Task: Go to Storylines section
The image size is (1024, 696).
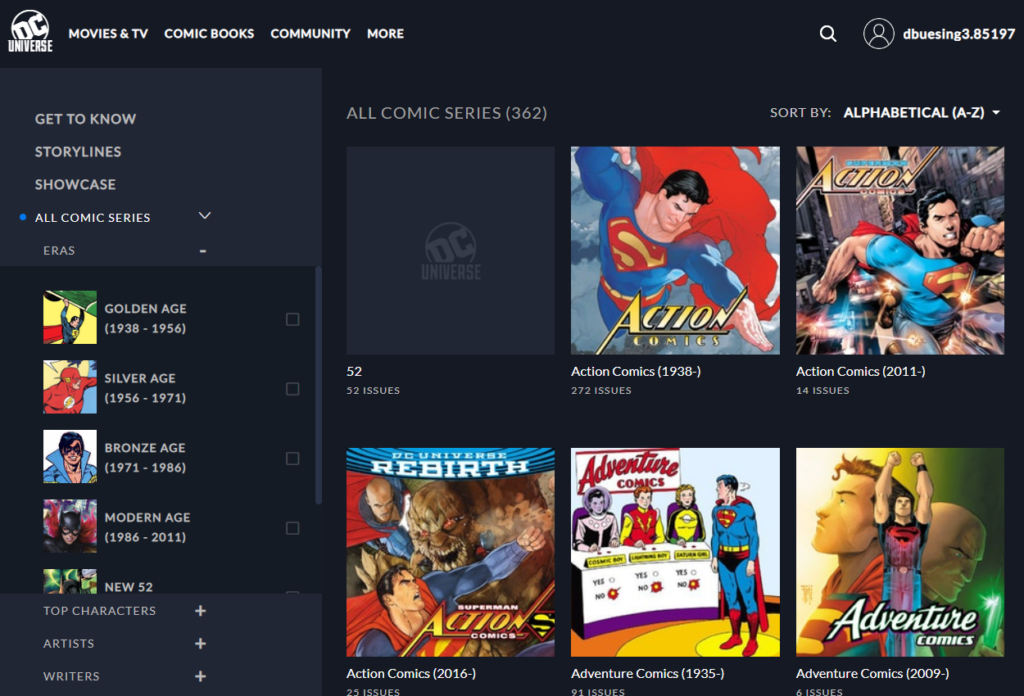Action: tap(78, 151)
